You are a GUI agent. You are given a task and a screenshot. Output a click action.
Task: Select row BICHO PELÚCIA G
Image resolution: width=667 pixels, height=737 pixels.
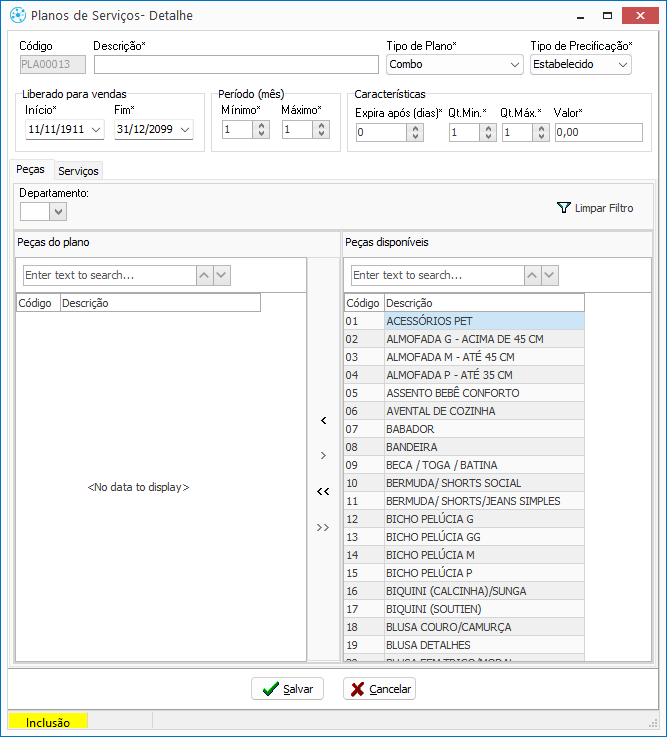[464, 519]
